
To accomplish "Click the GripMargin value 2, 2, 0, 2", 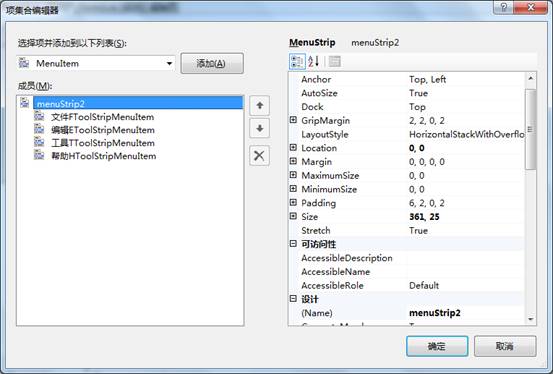I will point(427,121).
